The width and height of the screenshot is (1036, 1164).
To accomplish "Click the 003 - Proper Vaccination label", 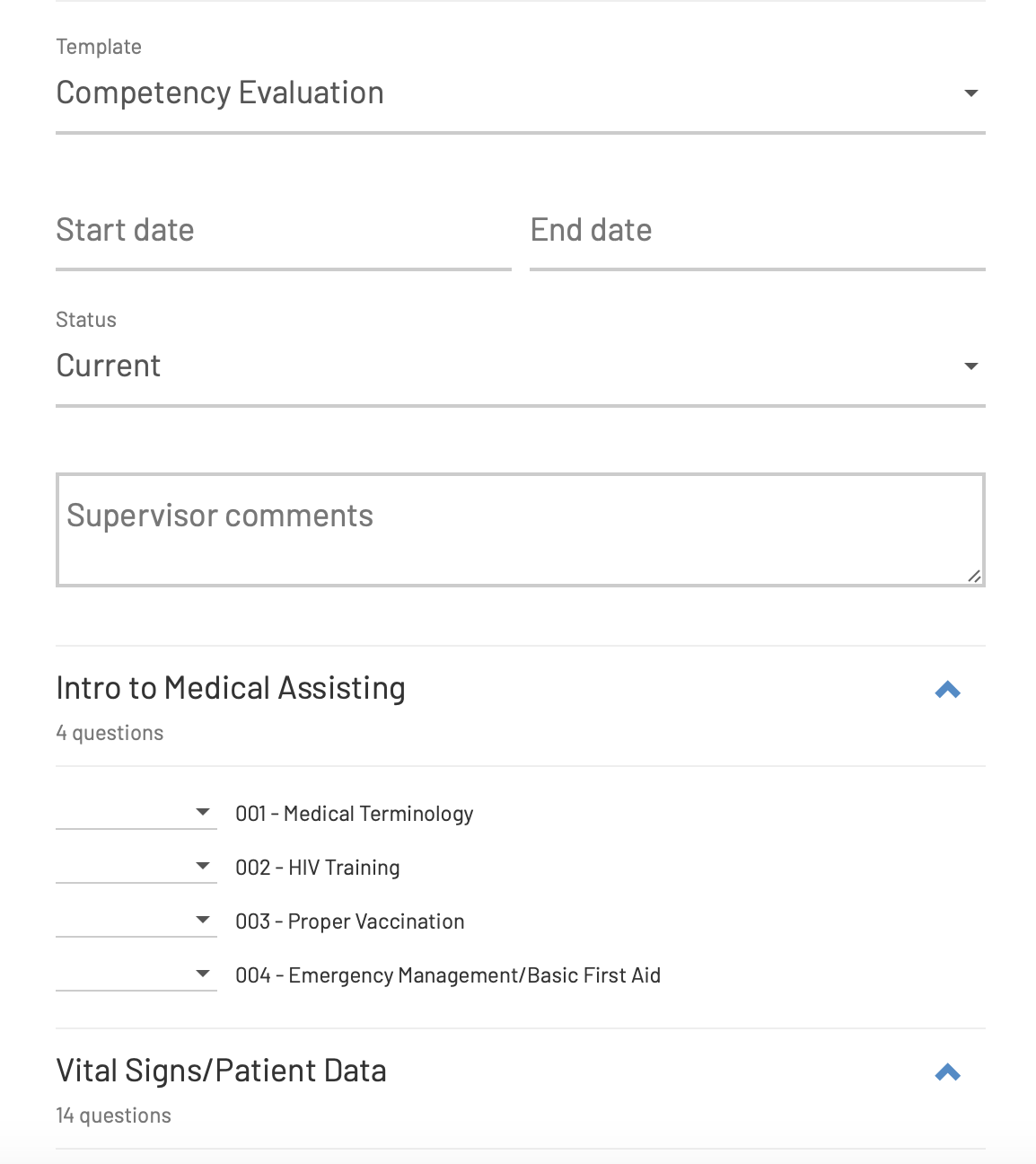I will pyautogui.click(x=350, y=921).
